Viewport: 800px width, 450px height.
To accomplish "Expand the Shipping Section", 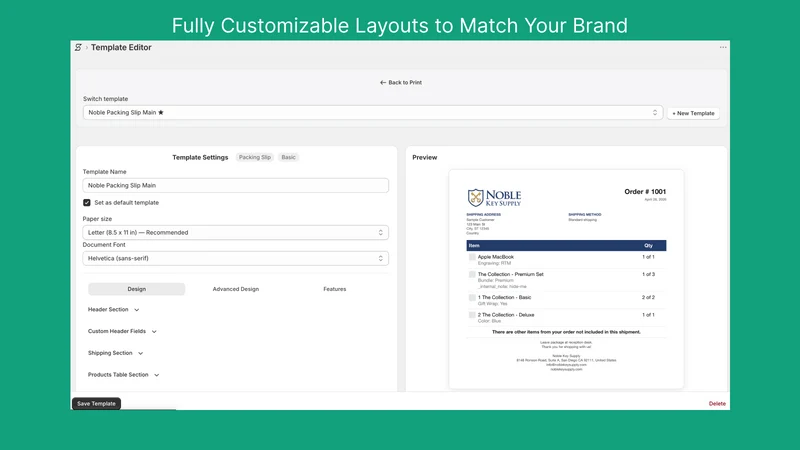I will [115, 353].
